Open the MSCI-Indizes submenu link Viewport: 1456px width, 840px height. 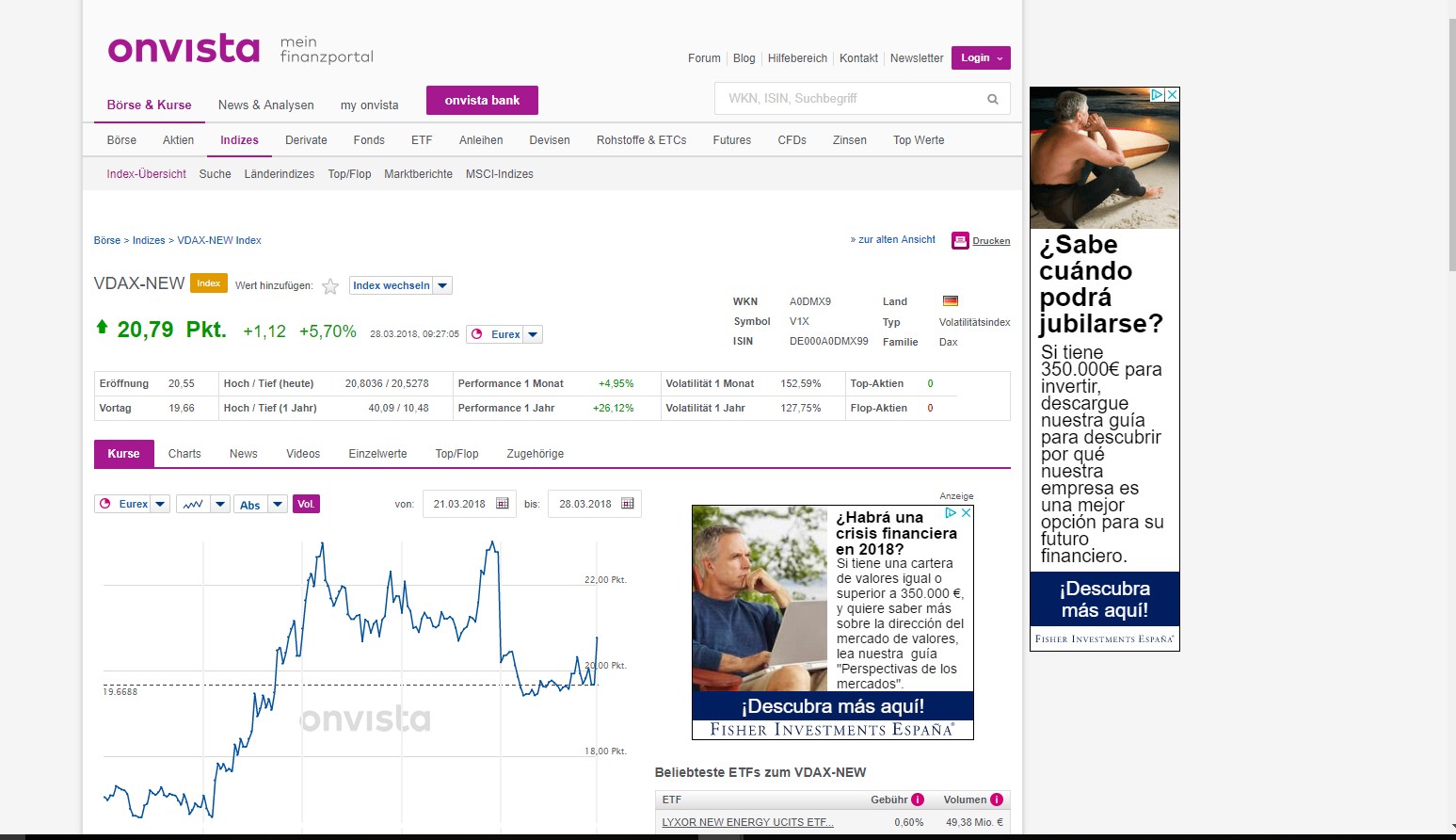coord(500,174)
